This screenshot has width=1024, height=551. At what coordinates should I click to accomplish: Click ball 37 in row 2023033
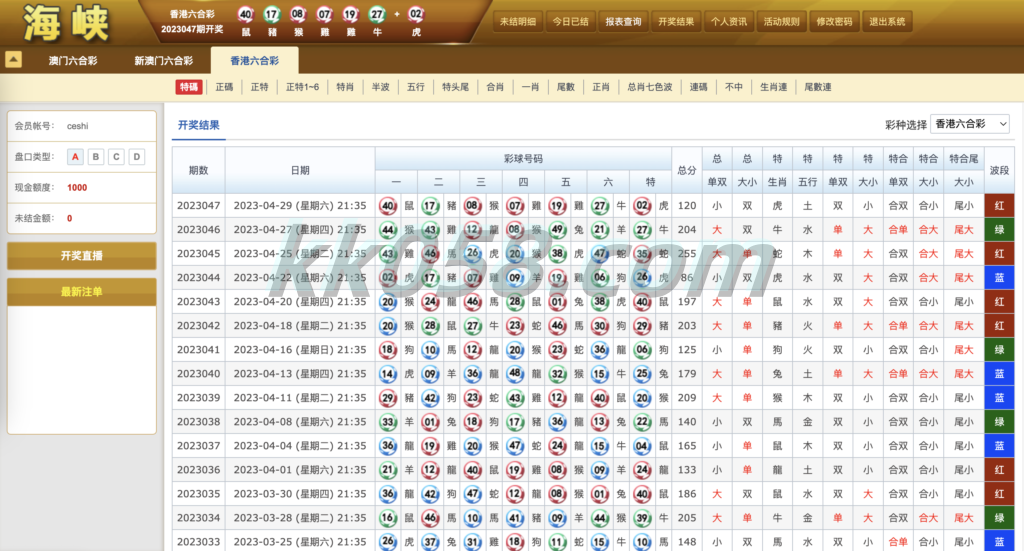(x=430, y=542)
